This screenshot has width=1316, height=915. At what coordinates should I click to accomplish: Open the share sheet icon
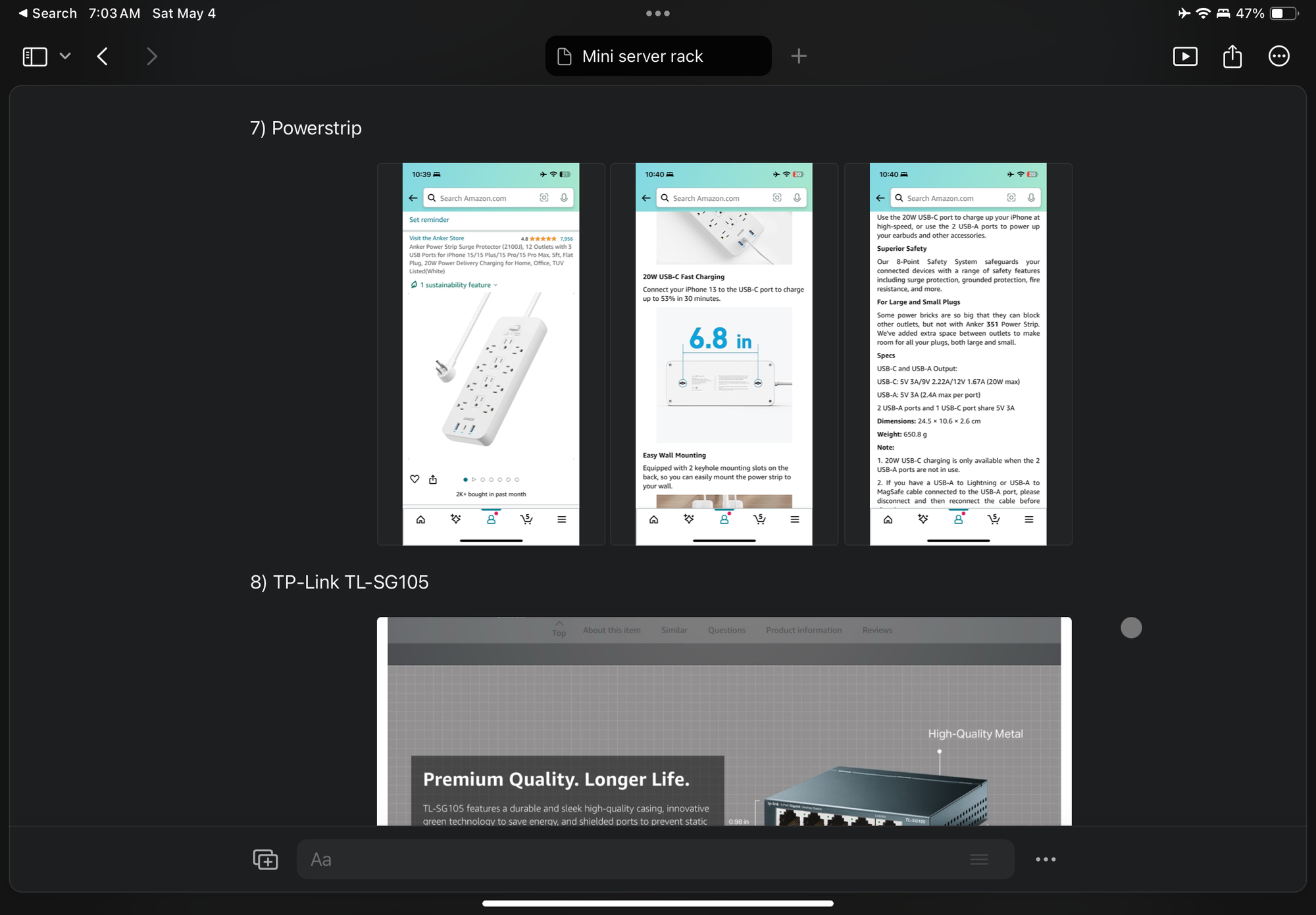(1232, 57)
